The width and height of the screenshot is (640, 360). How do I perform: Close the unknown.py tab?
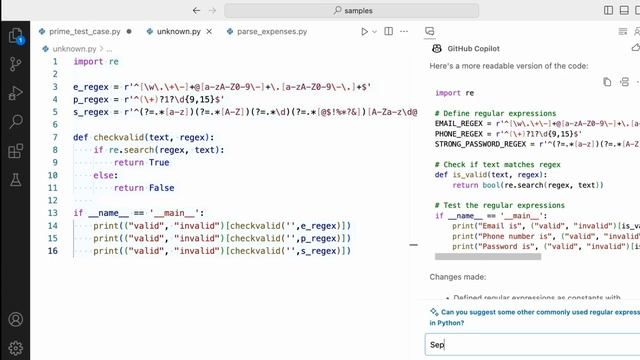click(x=209, y=31)
